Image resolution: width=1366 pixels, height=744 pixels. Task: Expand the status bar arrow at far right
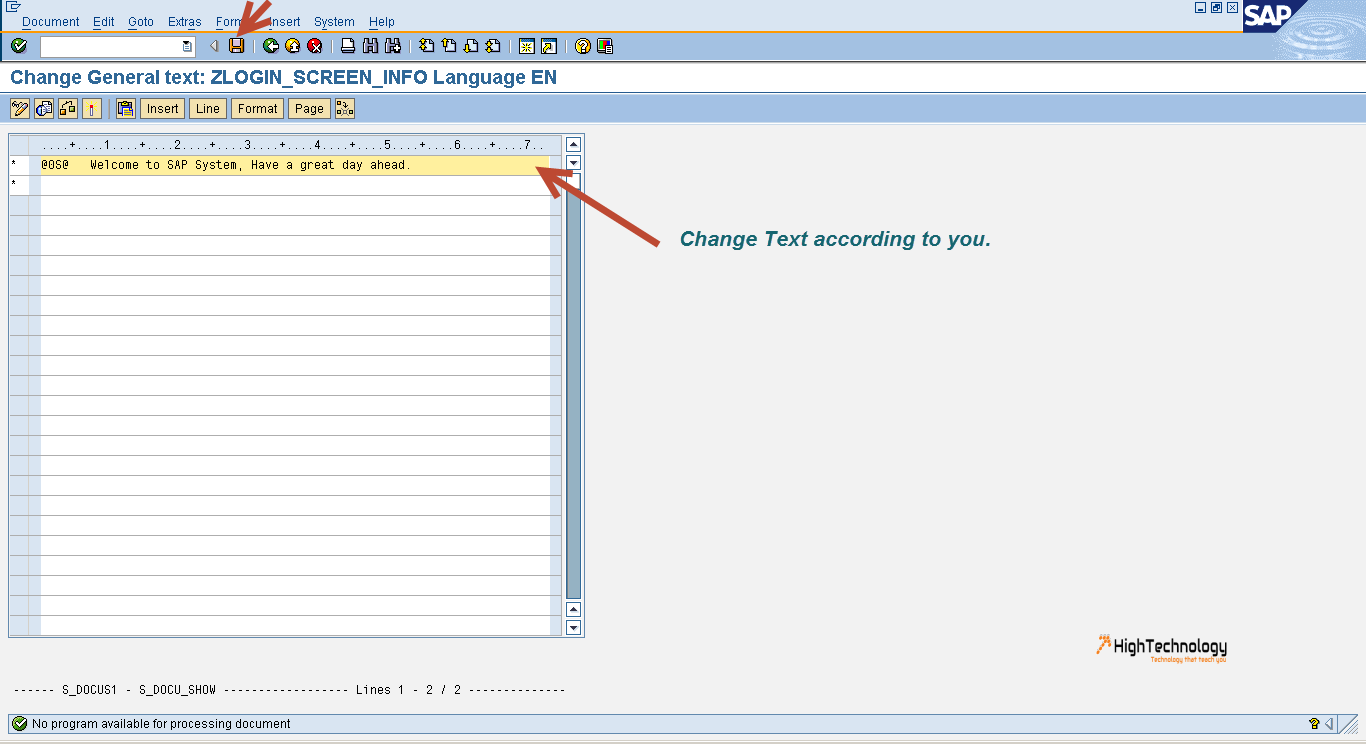point(1329,724)
